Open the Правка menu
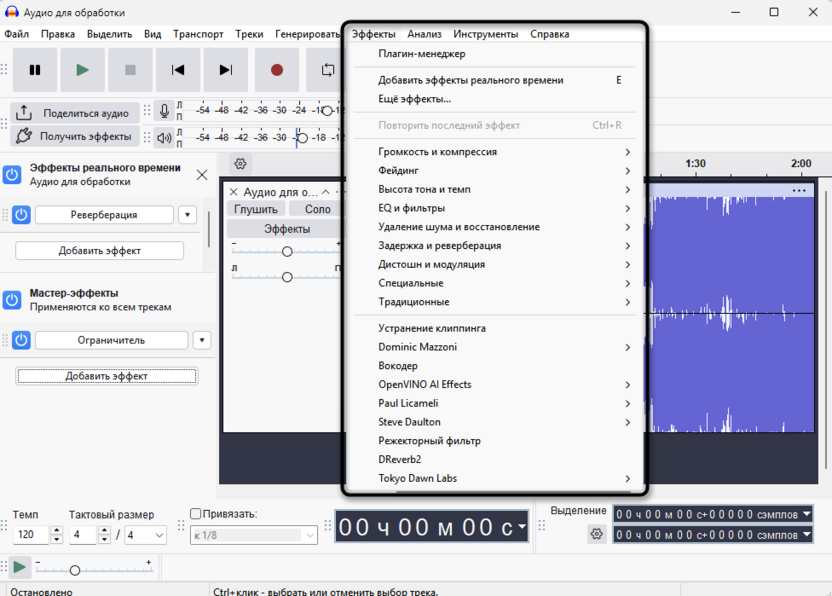The height and width of the screenshot is (596, 832). (58, 34)
